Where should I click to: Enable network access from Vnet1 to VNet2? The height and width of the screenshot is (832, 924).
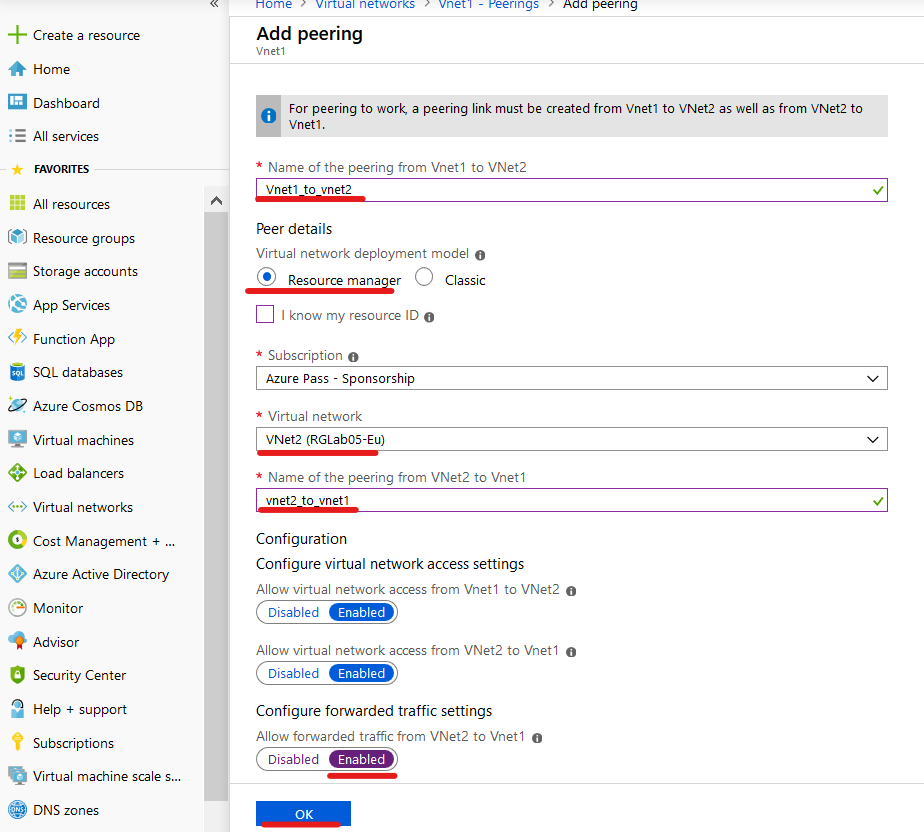click(x=361, y=612)
